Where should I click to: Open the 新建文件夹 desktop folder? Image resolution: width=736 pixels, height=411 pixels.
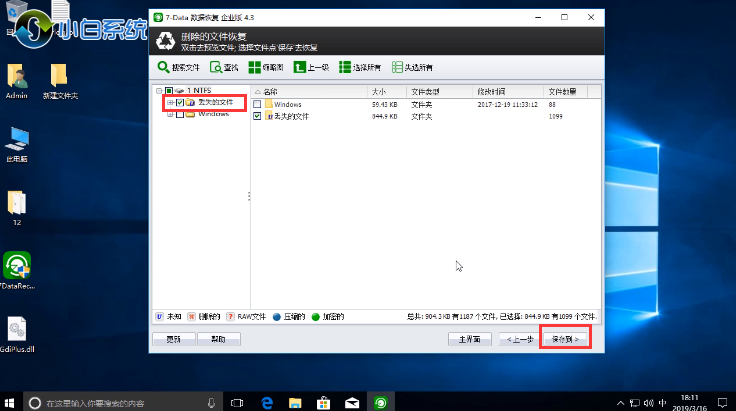coord(60,81)
